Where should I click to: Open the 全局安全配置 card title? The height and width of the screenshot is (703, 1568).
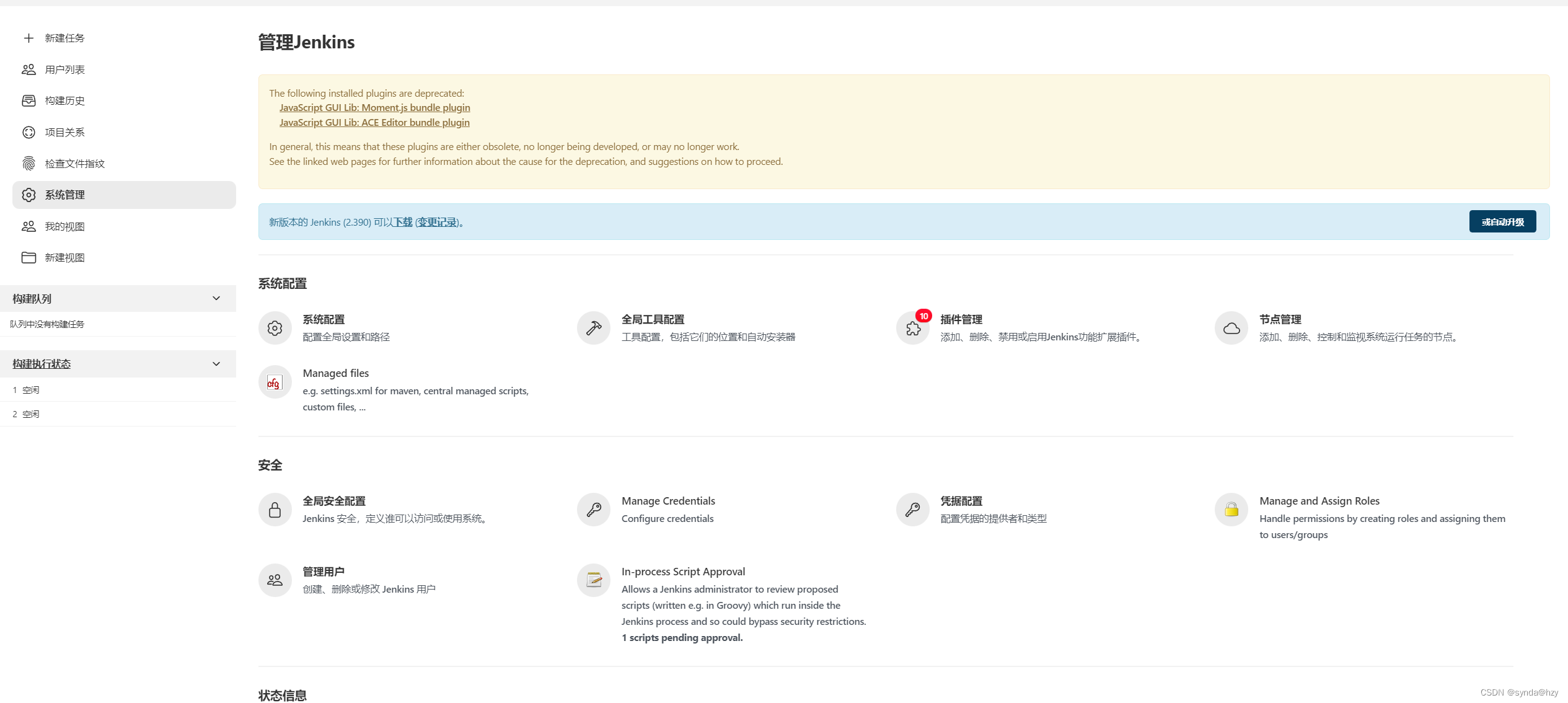334,501
